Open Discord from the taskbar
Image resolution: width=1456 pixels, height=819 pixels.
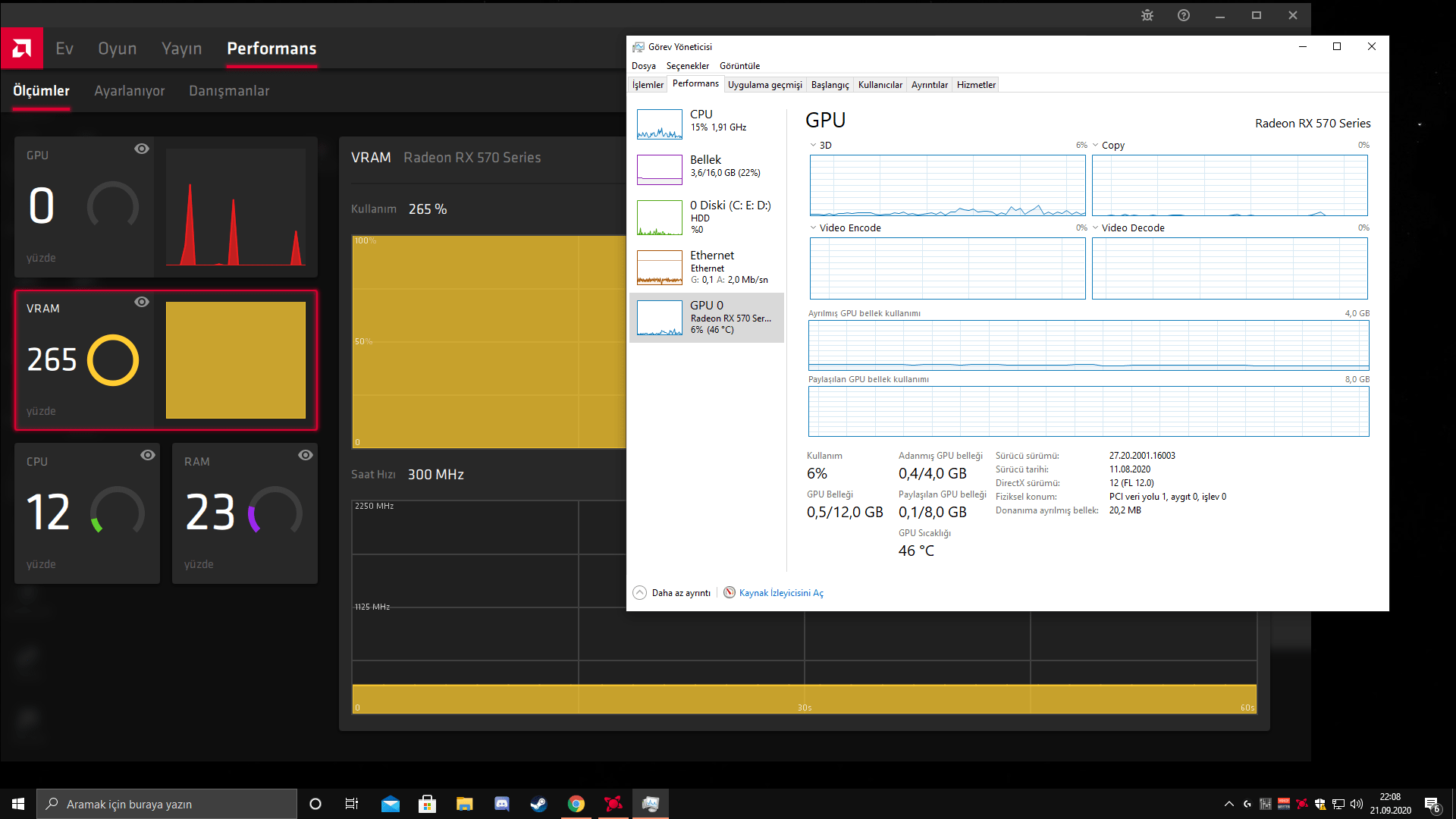click(502, 804)
